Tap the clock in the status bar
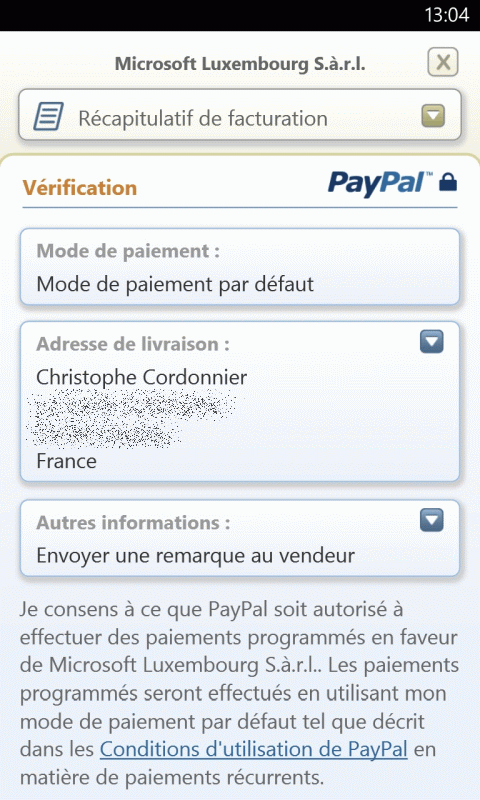 [446, 15]
